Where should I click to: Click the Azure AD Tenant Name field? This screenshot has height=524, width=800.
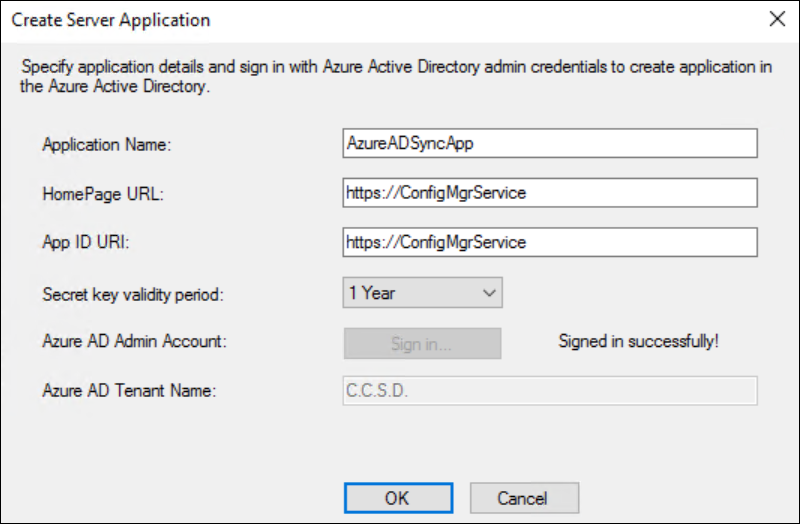(550, 391)
